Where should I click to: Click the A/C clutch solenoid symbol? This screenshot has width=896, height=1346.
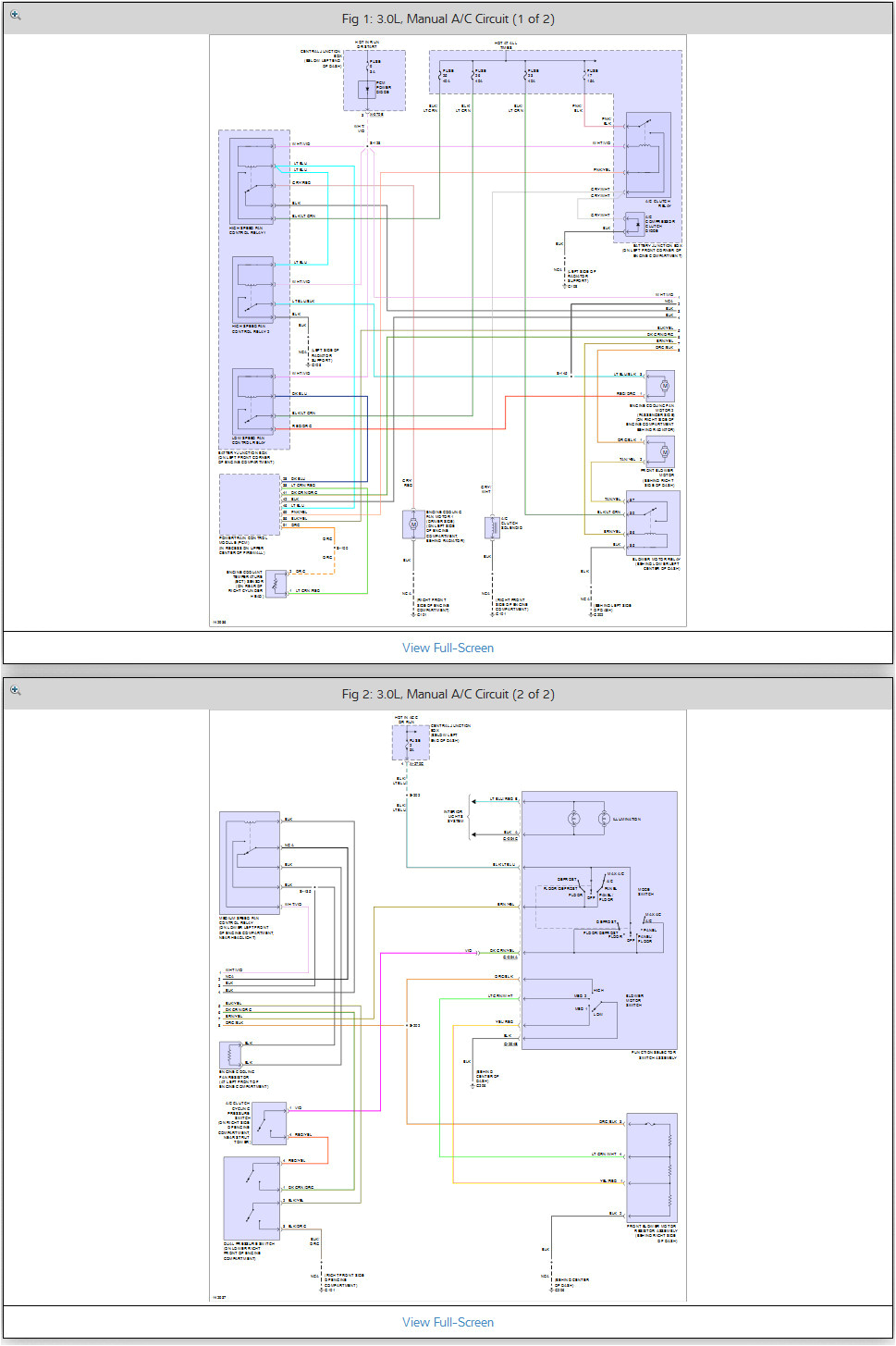[492, 526]
